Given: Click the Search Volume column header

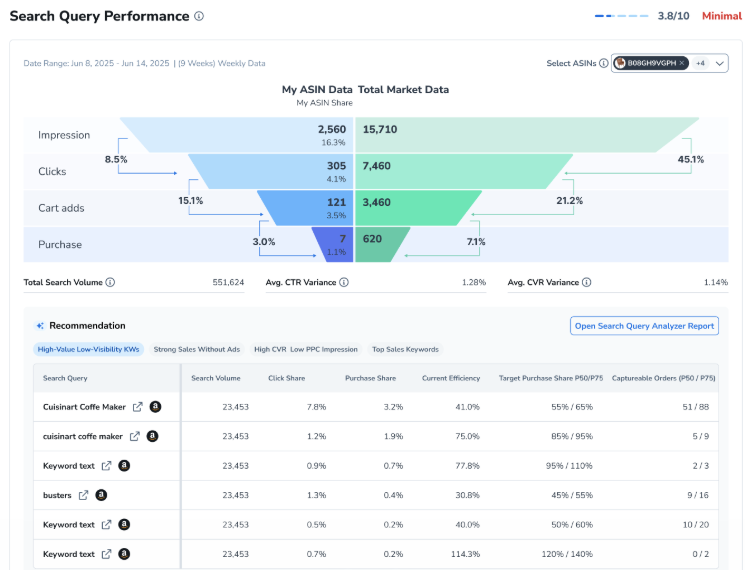Looking at the screenshot, I should click(215, 378).
